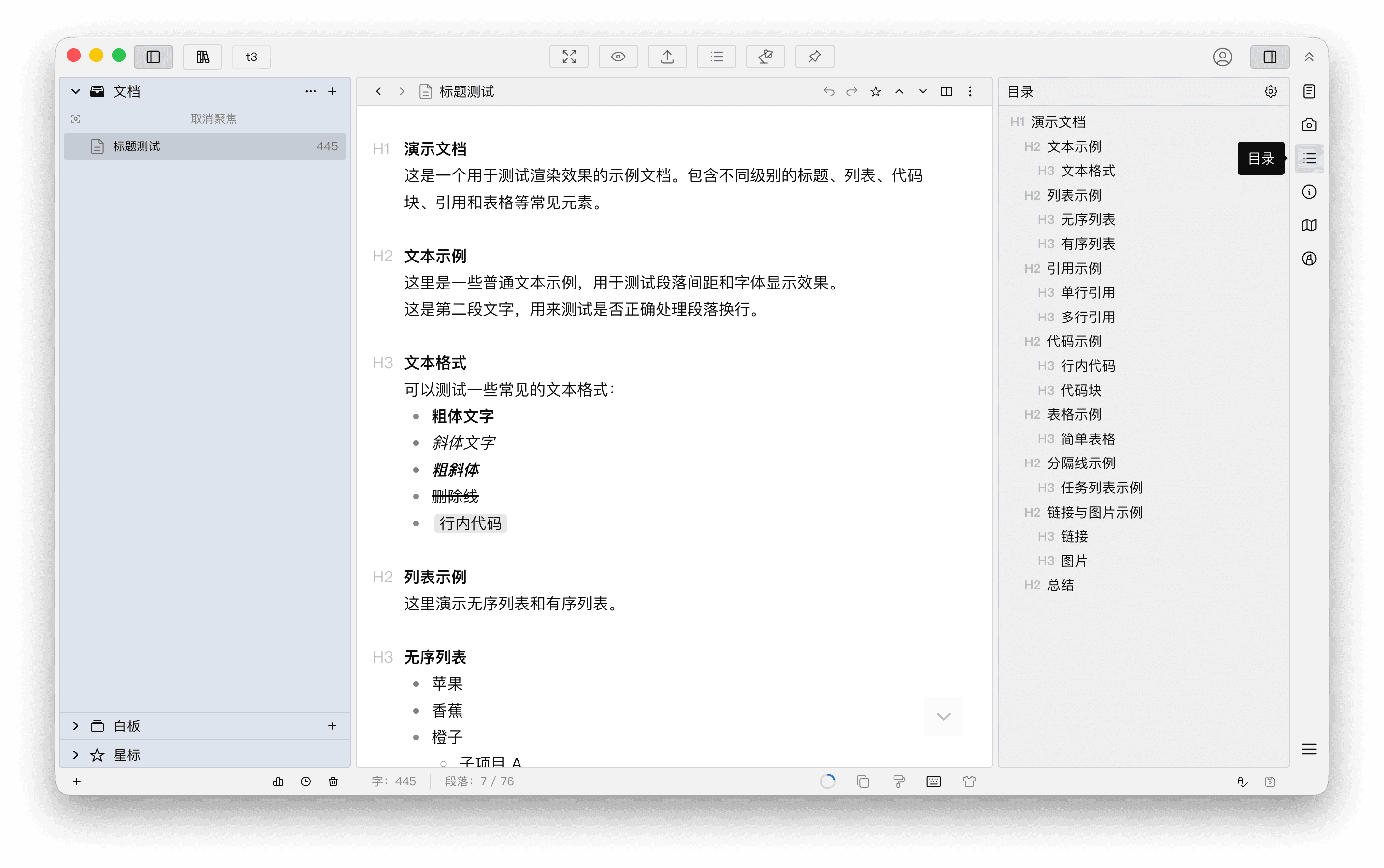The image size is (1384, 868).
Task: Click the scroll-down chevron button in editor
Action: [943, 716]
